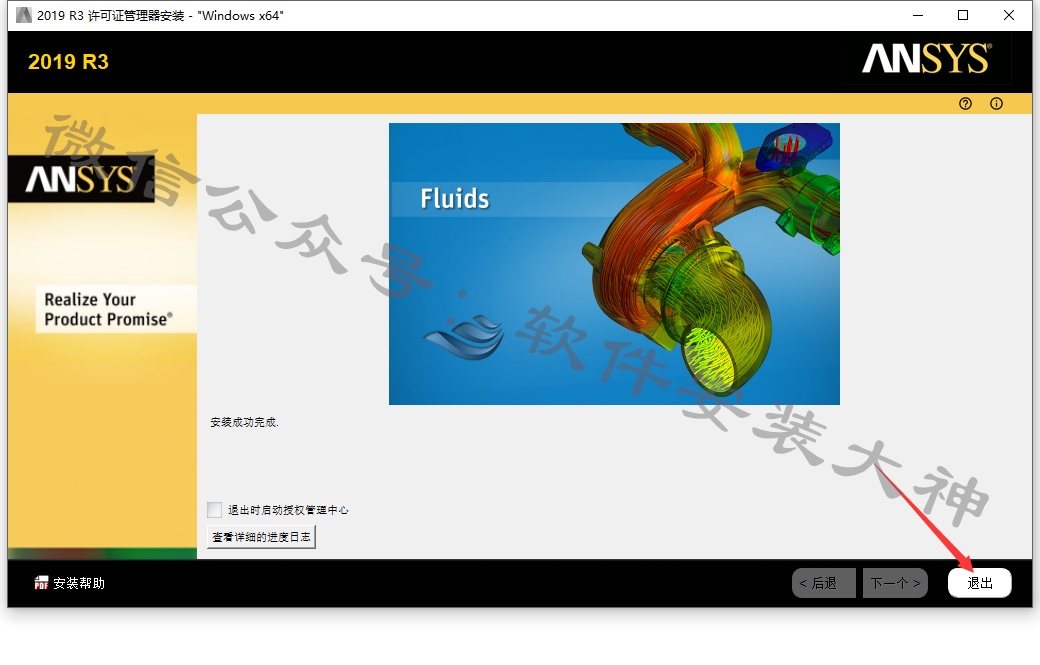
Task: Open 查看详细的进度日志 button
Action: click(261, 537)
